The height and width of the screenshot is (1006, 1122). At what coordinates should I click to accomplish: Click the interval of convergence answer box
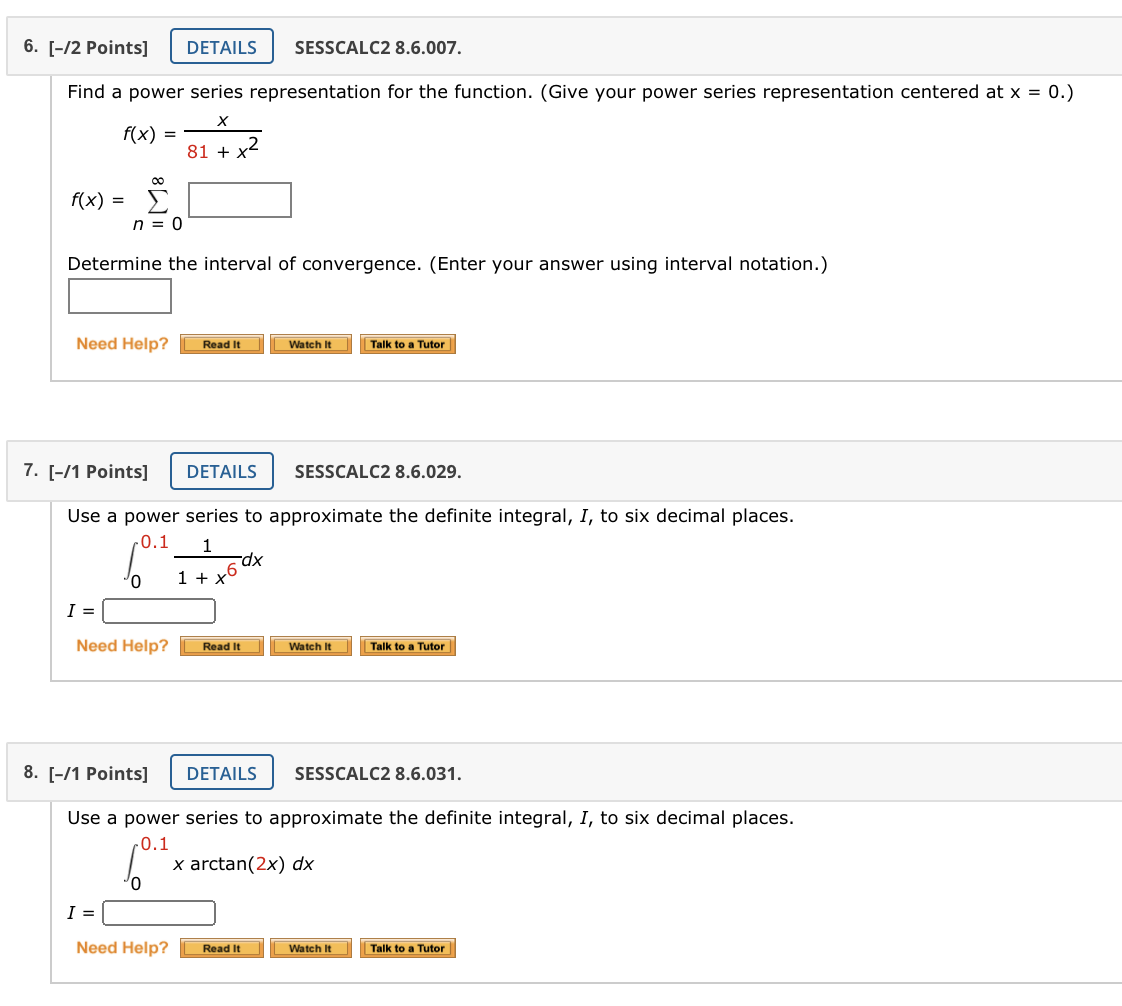(x=119, y=296)
